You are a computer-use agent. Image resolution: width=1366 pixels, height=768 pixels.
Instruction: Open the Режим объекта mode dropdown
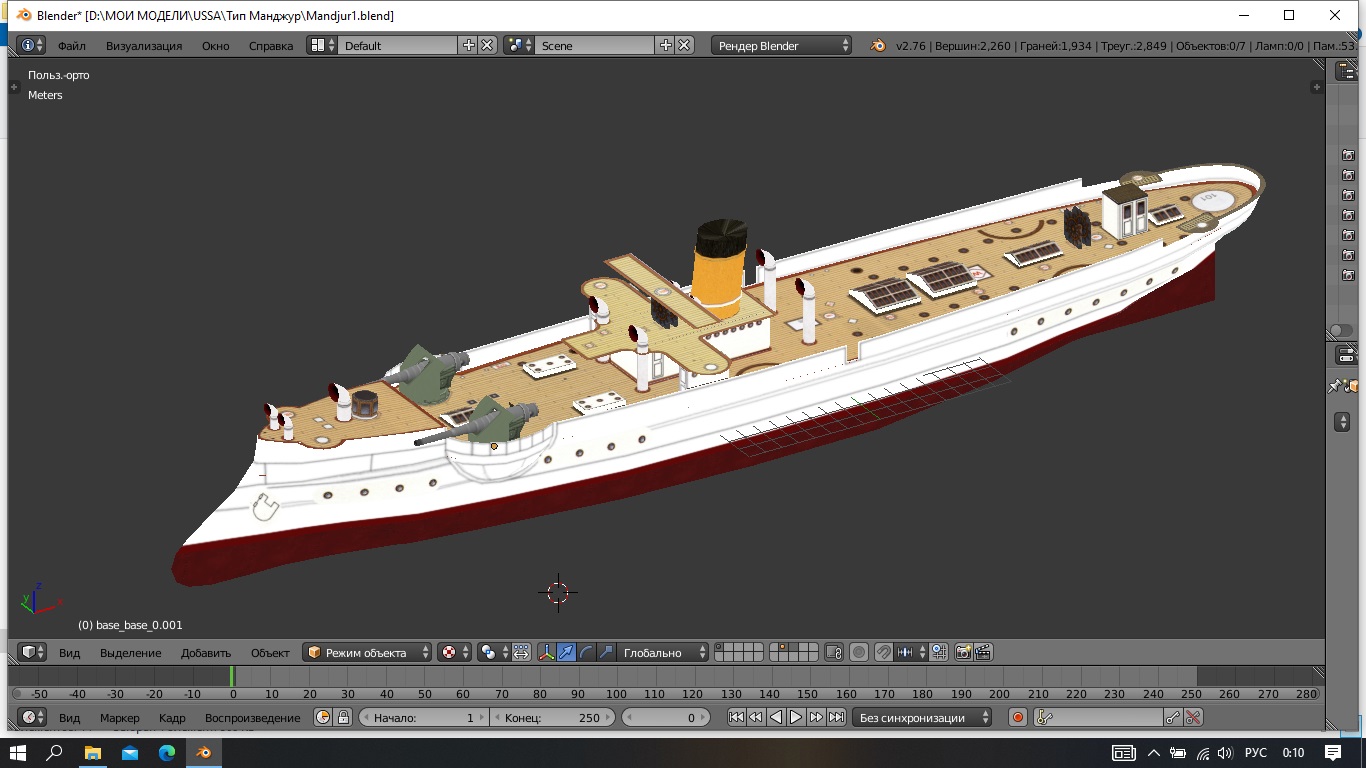coord(368,652)
